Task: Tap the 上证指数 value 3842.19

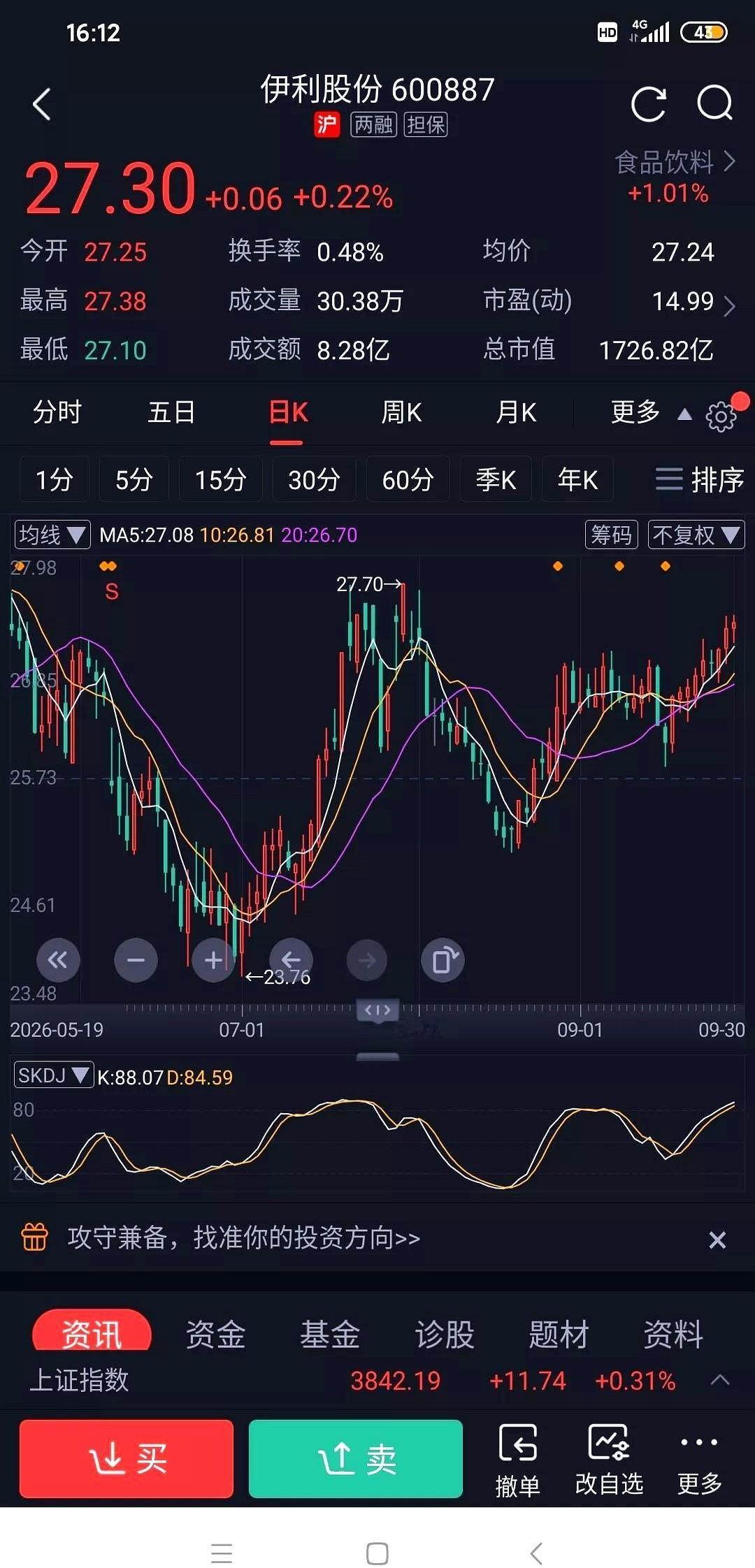Action: click(x=395, y=1381)
